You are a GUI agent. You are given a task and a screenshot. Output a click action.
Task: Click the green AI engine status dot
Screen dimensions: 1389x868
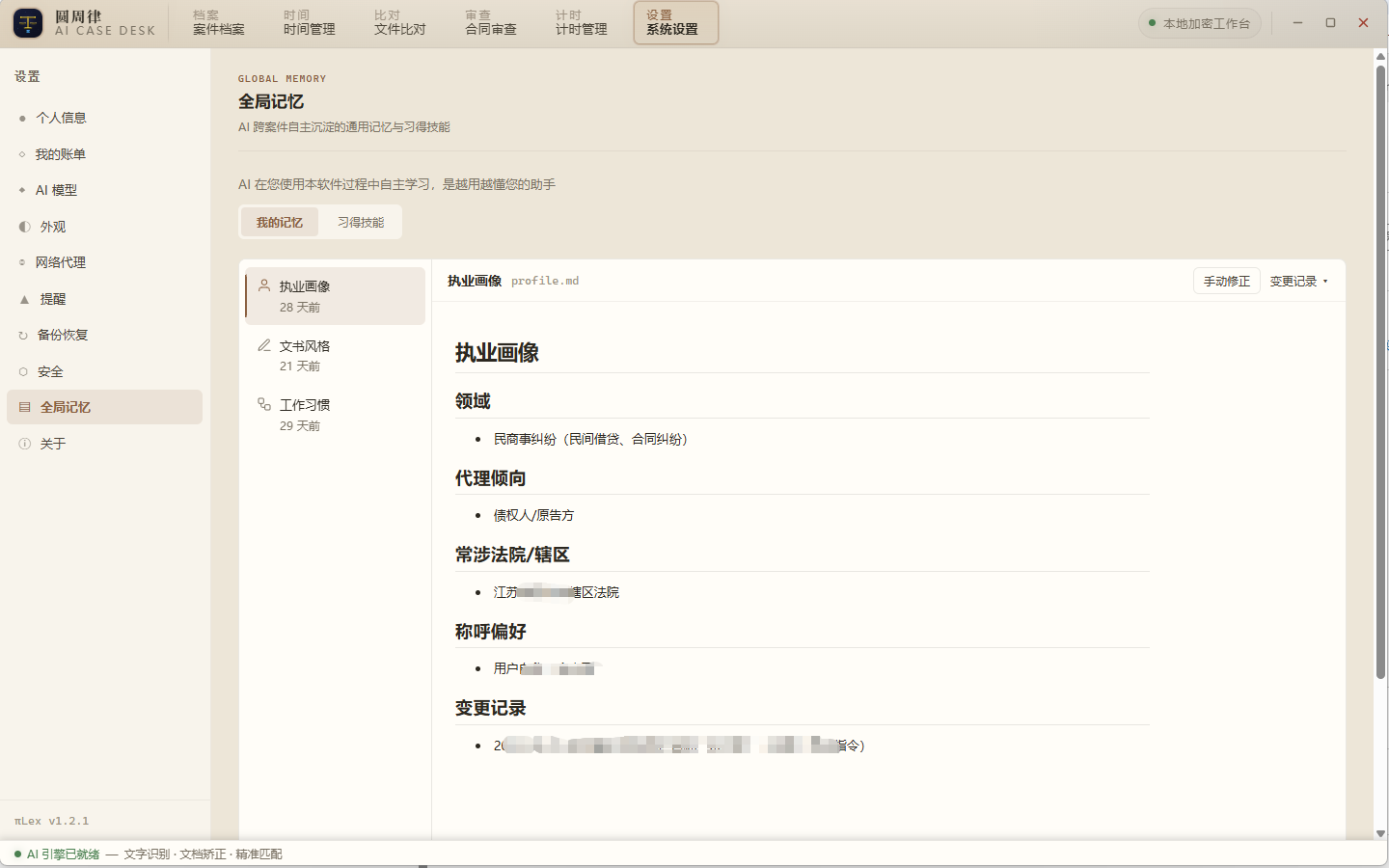coord(17,854)
